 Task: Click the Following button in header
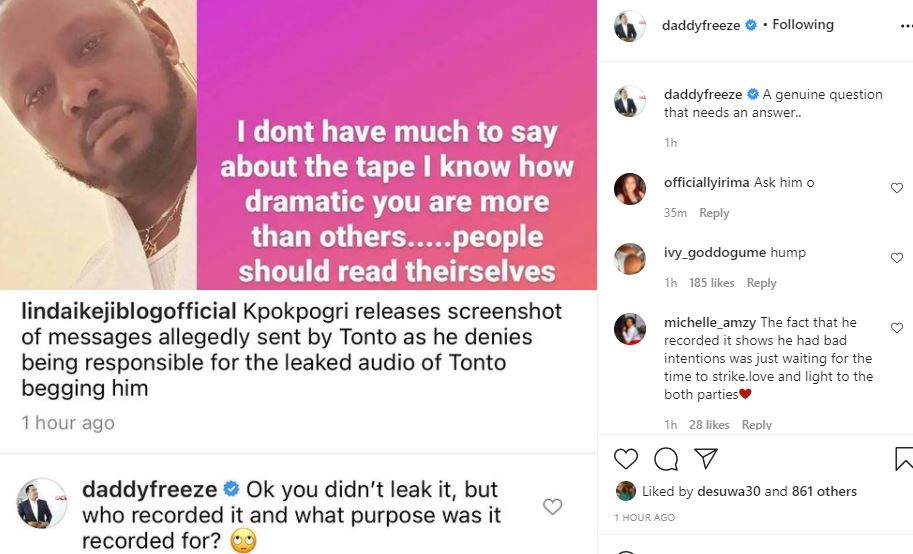[805, 25]
